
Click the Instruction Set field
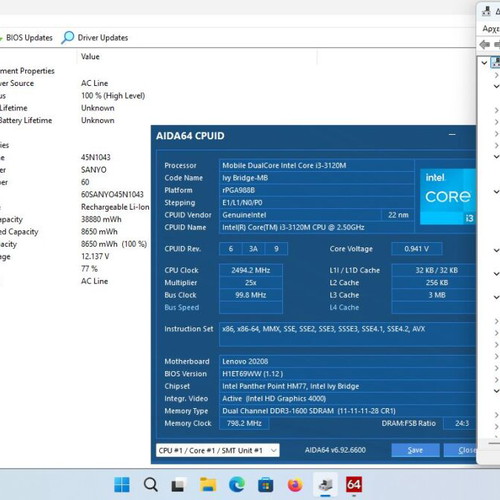(x=348, y=334)
